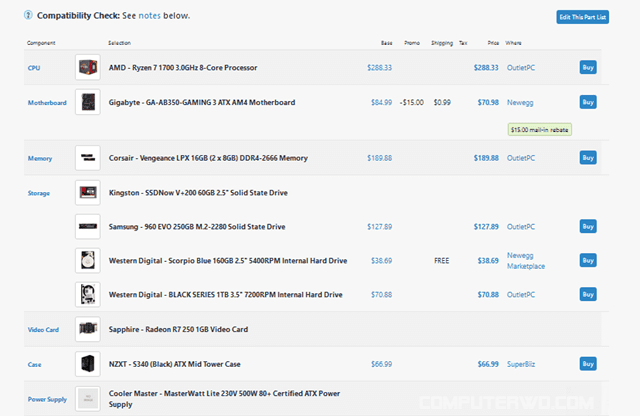
Task: Click the $127.89 Samsung SSD base price
Action: [x=380, y=227]
